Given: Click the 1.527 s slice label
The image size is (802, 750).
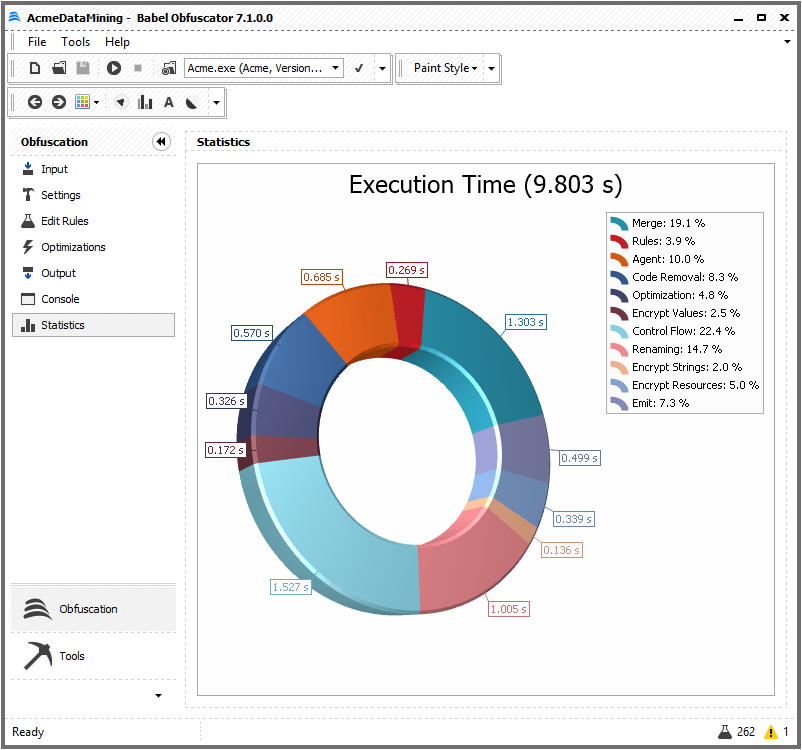Looking at the screenshot, I should click(x=290, y=587).
